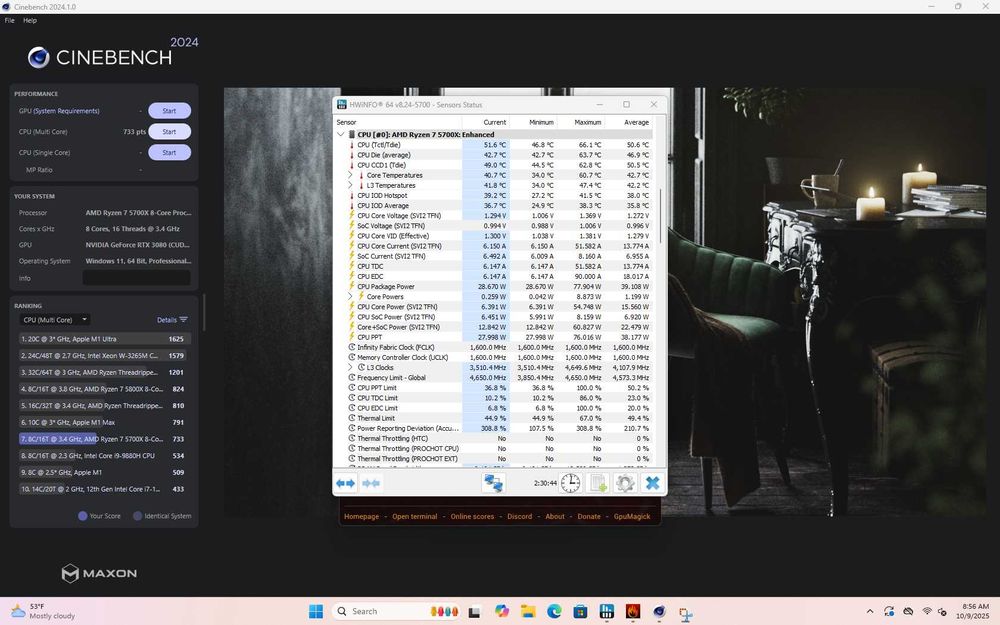Collapse the CPU [#0] AMD Ryzen 7 5700X group
The width and height of the screenshot is (1000, 625).
tap(341, 135)
